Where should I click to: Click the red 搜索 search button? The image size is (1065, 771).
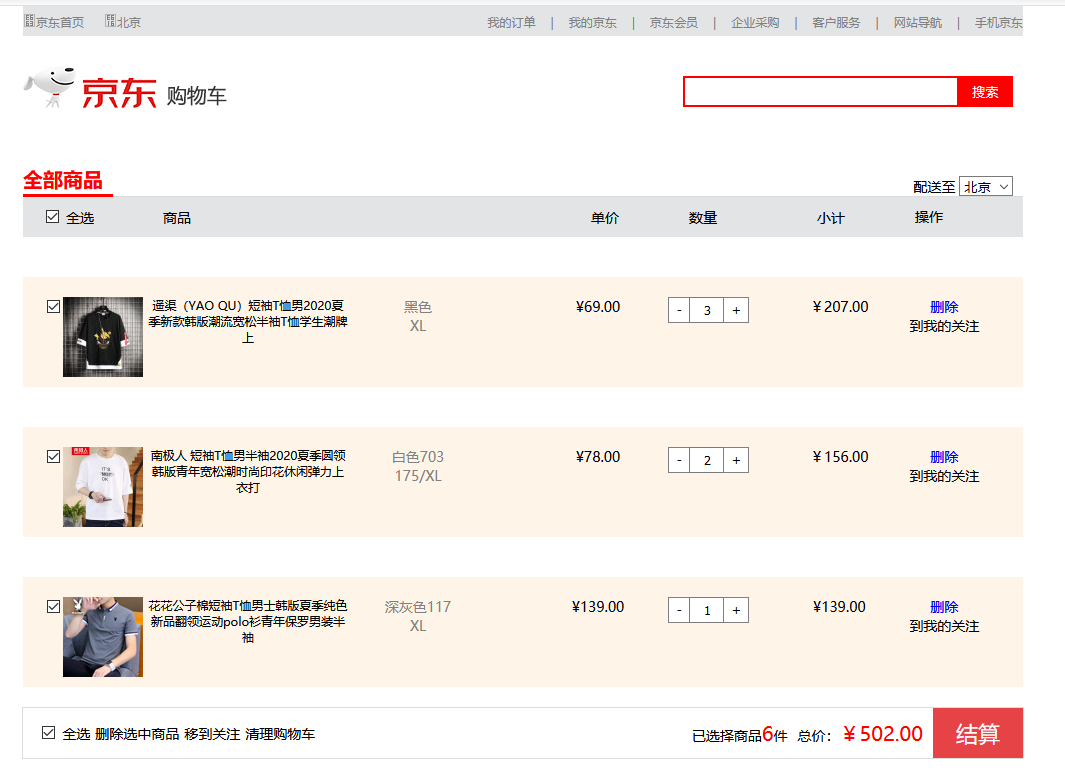(x=985, y=92)
